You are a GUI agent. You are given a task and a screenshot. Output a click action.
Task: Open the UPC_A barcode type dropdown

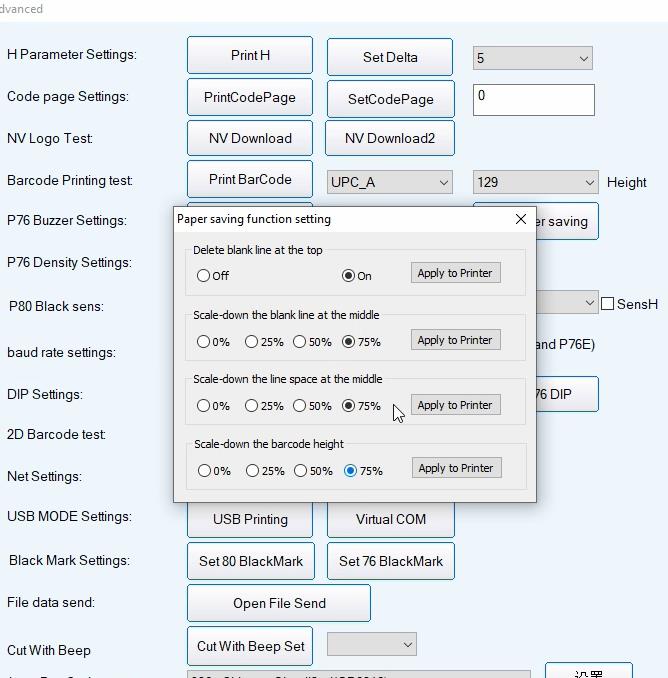pyautogui.click(x=390, y=182)
